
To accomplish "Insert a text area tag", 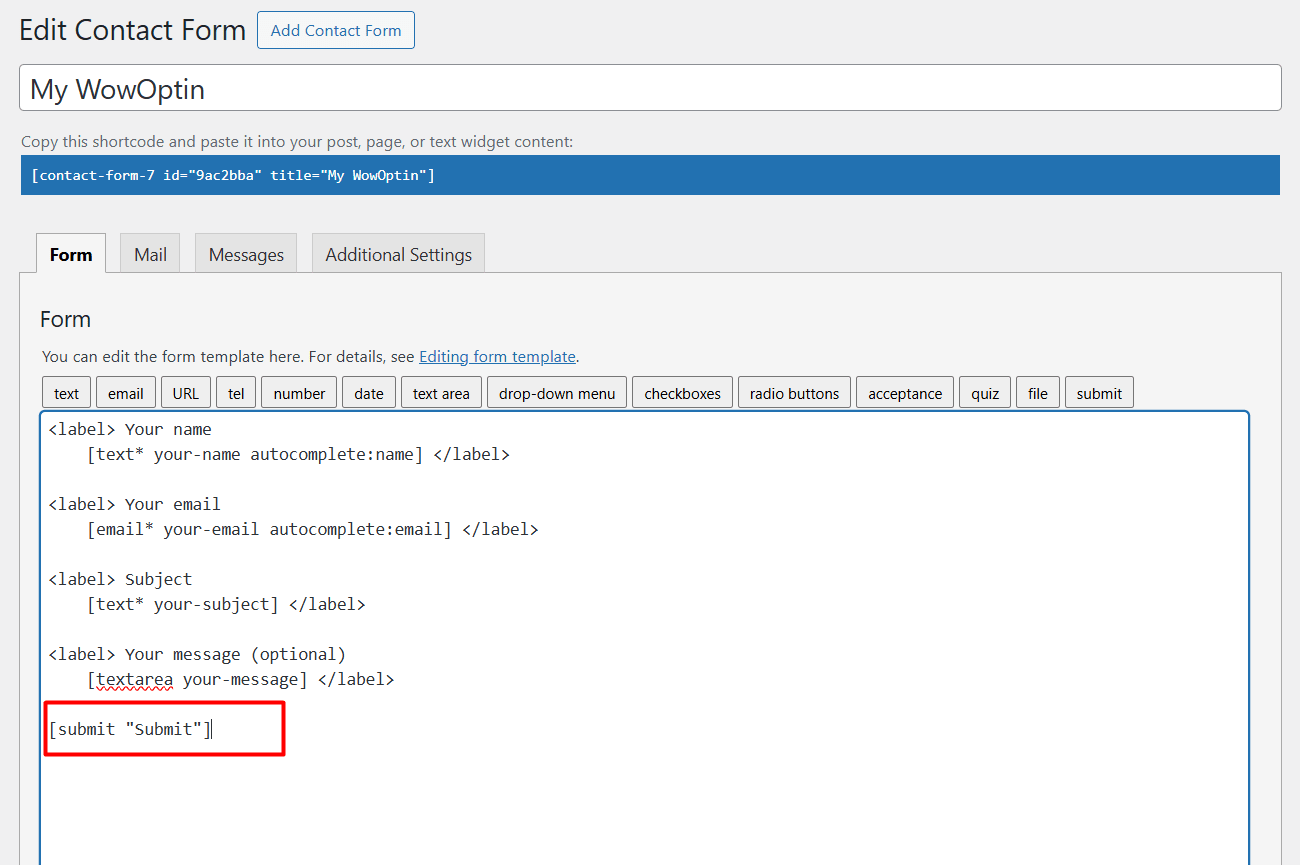I will point(441,393).
